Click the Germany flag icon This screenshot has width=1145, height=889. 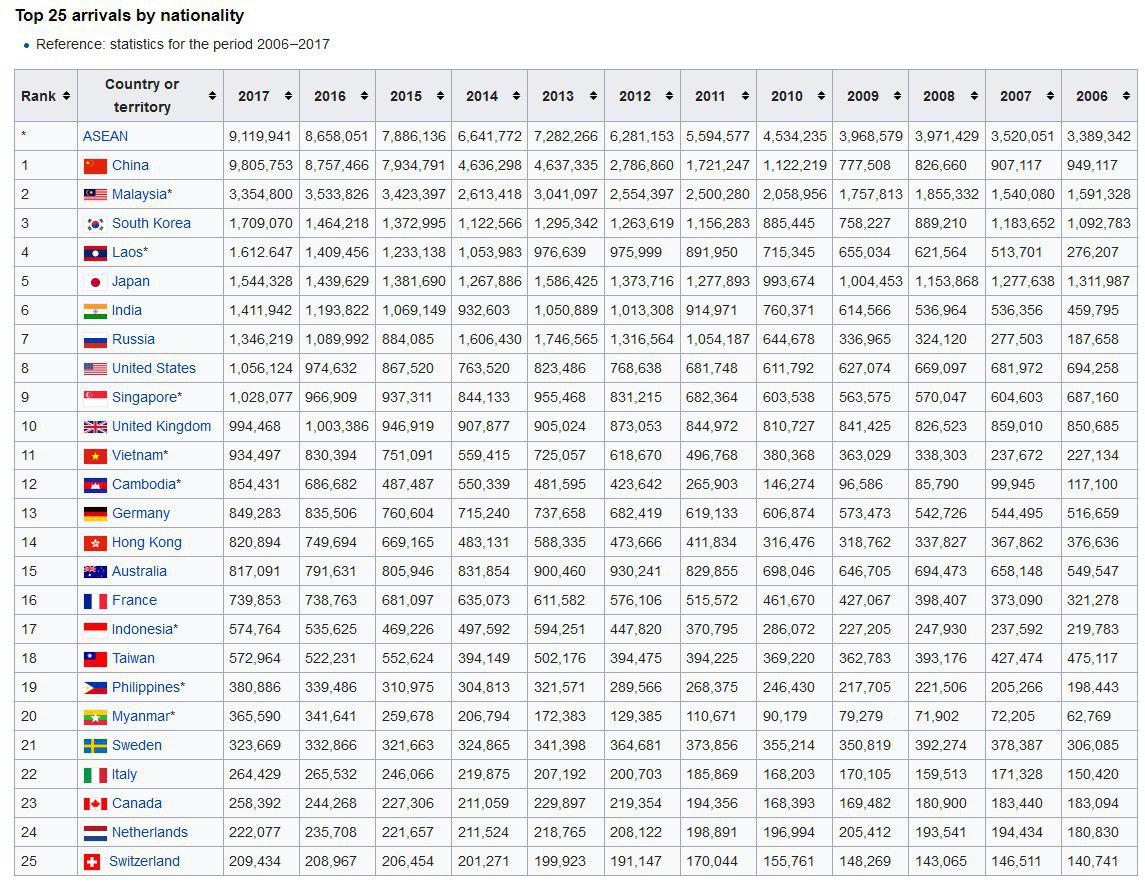click(x=95, y=514)
